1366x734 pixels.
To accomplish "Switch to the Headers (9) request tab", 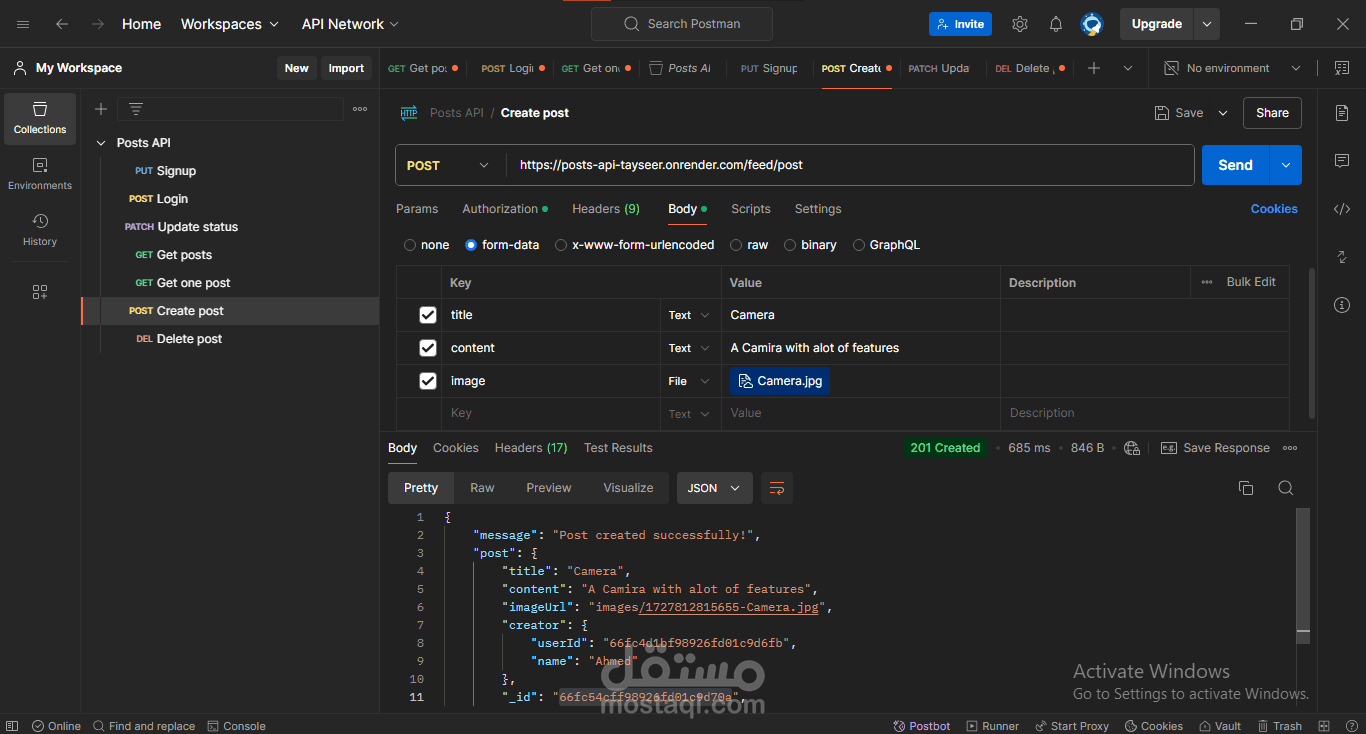I will (606, 209).
